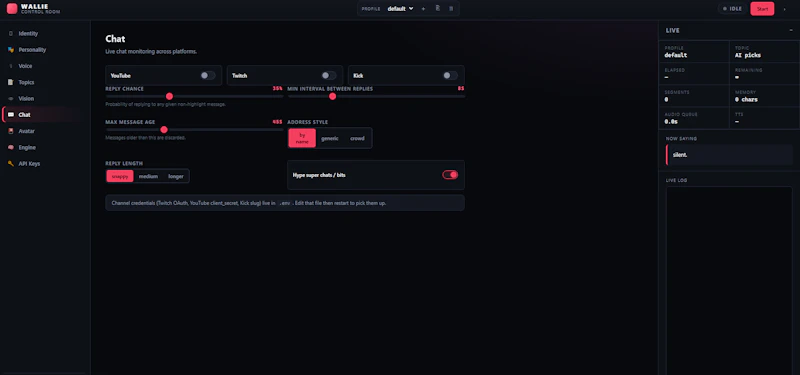Click the 'Chat' page heading
The width and height of the screenshot is (800, 375).
(x=115, y=39)
